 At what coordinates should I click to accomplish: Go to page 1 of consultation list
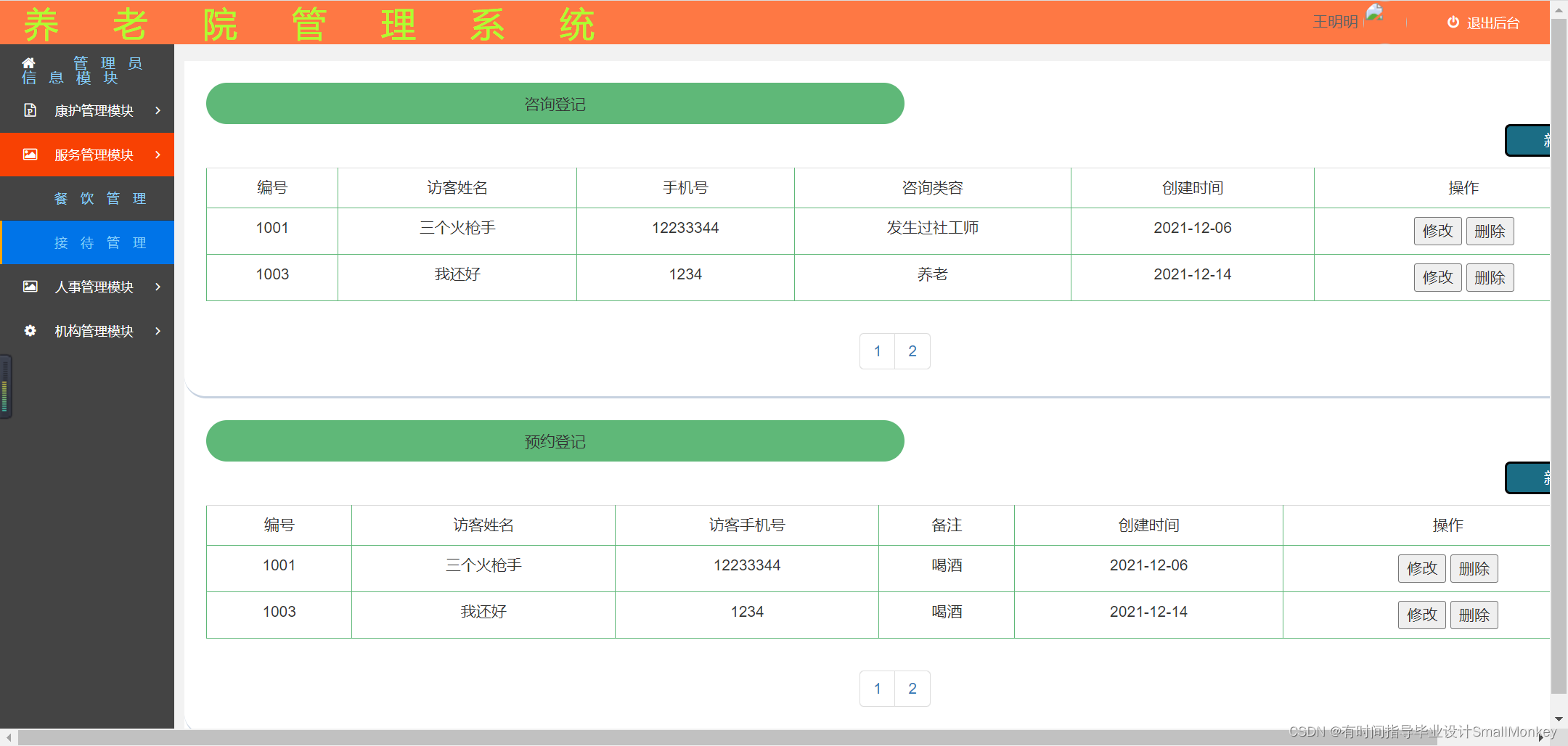pos(877,351)
